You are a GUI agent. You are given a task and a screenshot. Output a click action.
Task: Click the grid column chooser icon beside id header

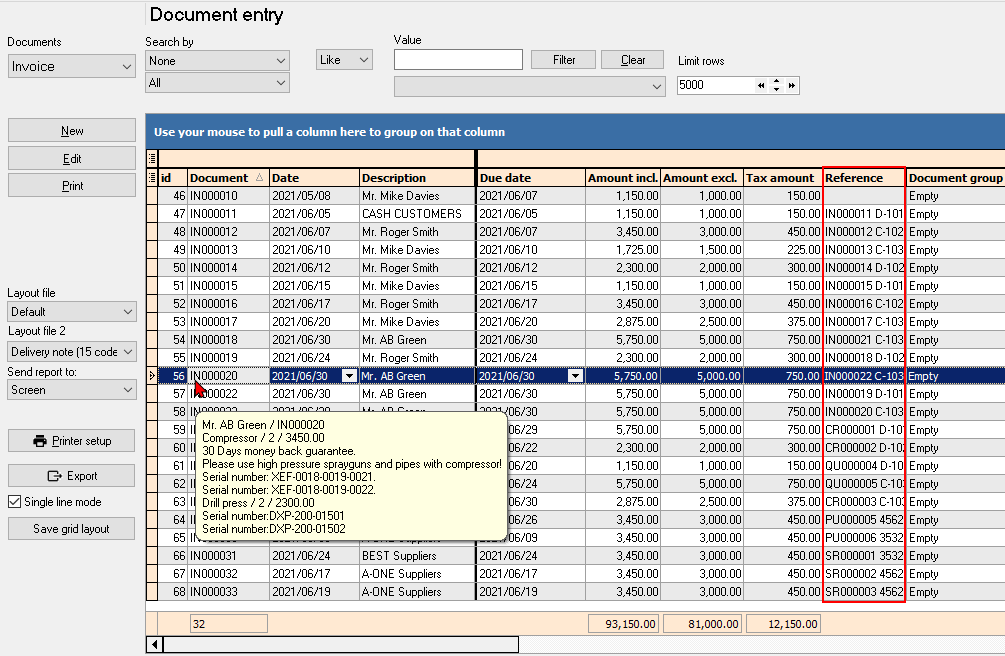coord(152,178)
